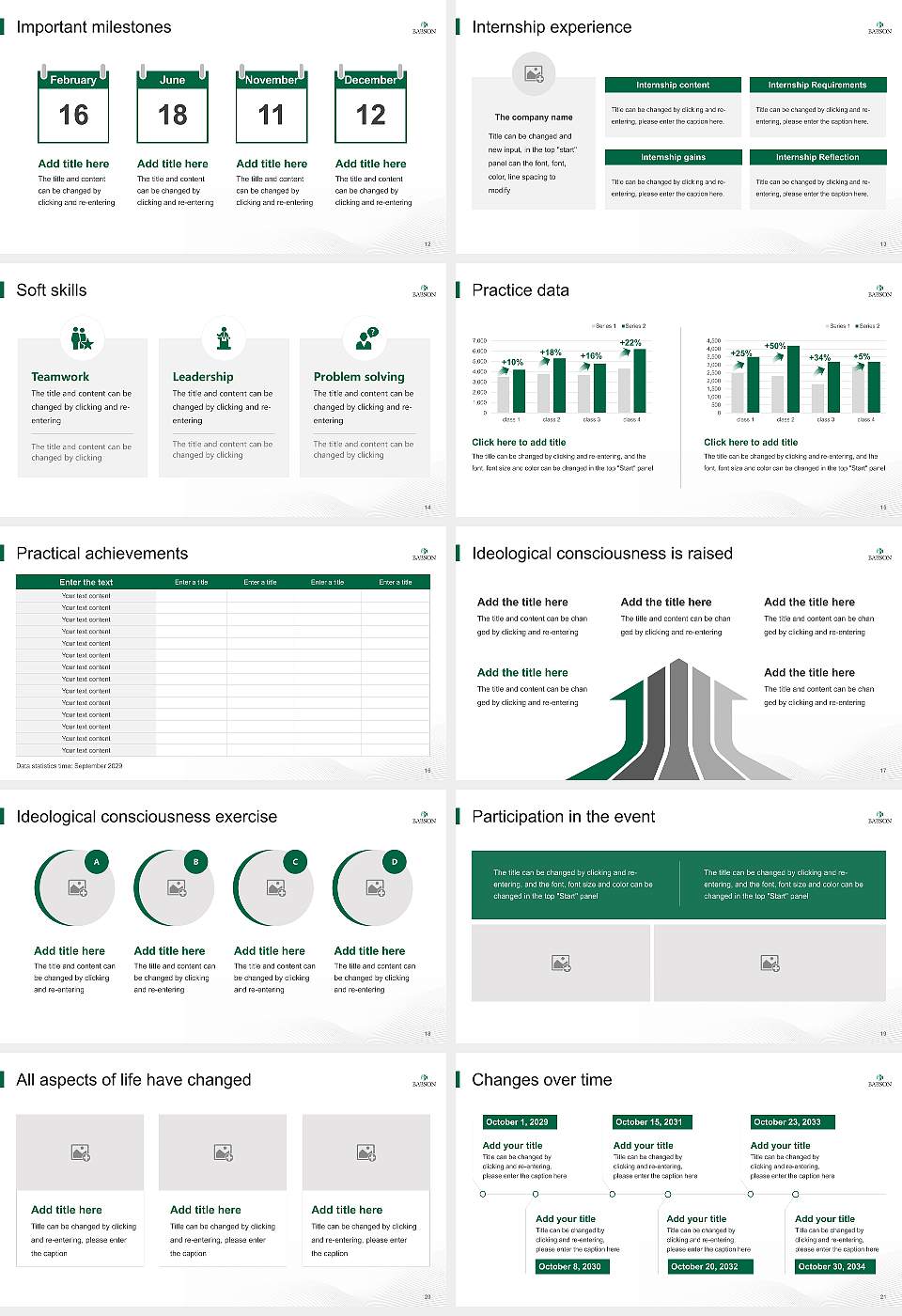Image resolution: width=902 pixels, height=1316 pixels.
Task: Open the 'Click here to add title' link under right chart
Action: (754, 441)
